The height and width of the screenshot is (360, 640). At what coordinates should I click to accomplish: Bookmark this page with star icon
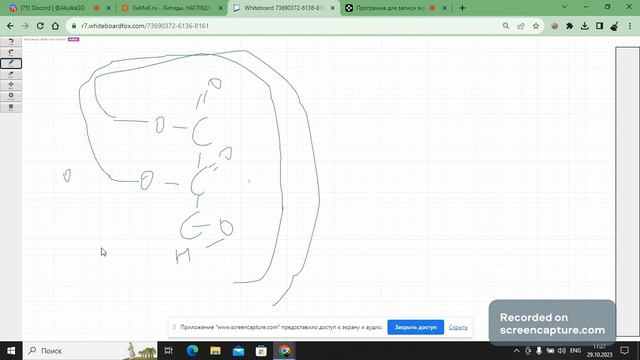click(536, 26)
